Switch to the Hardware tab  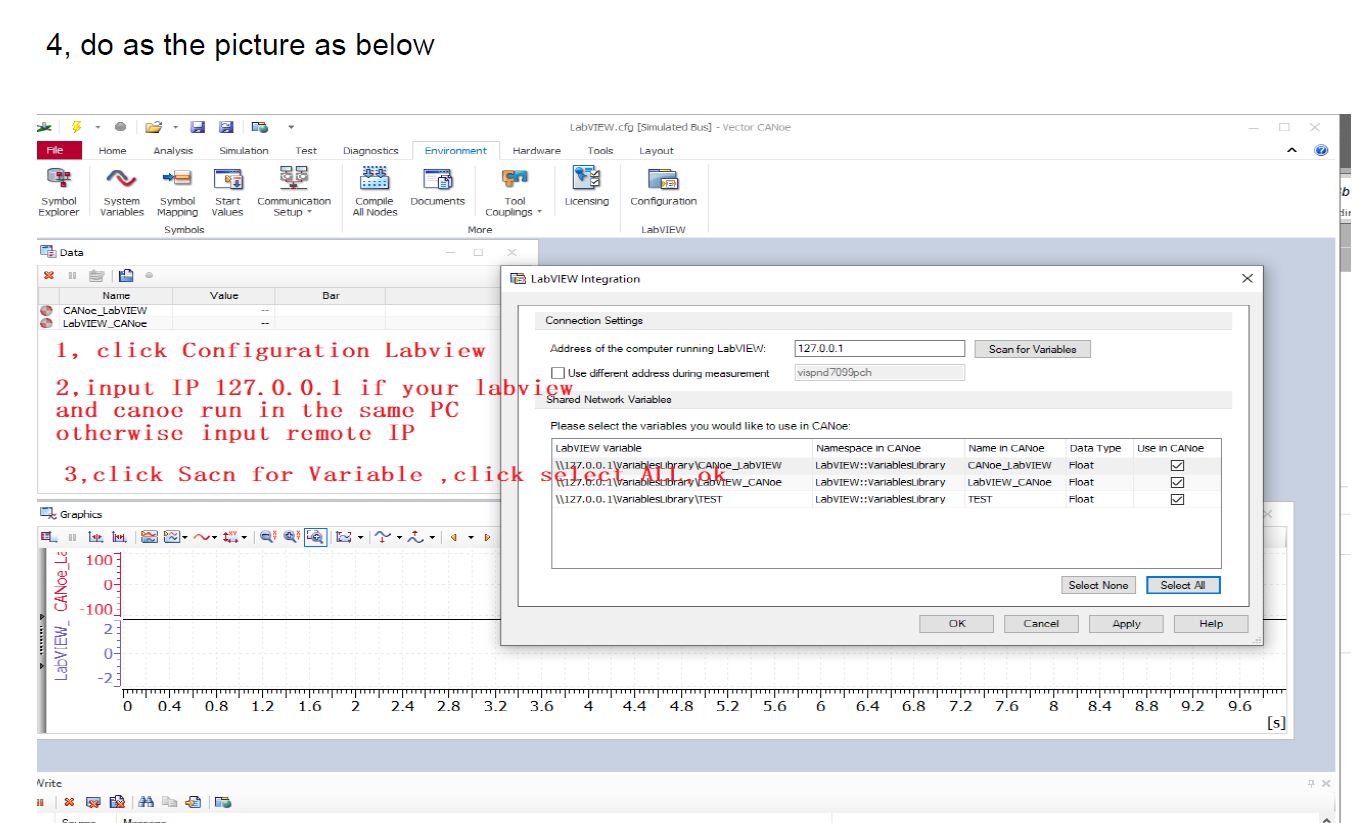coord(537,150)
